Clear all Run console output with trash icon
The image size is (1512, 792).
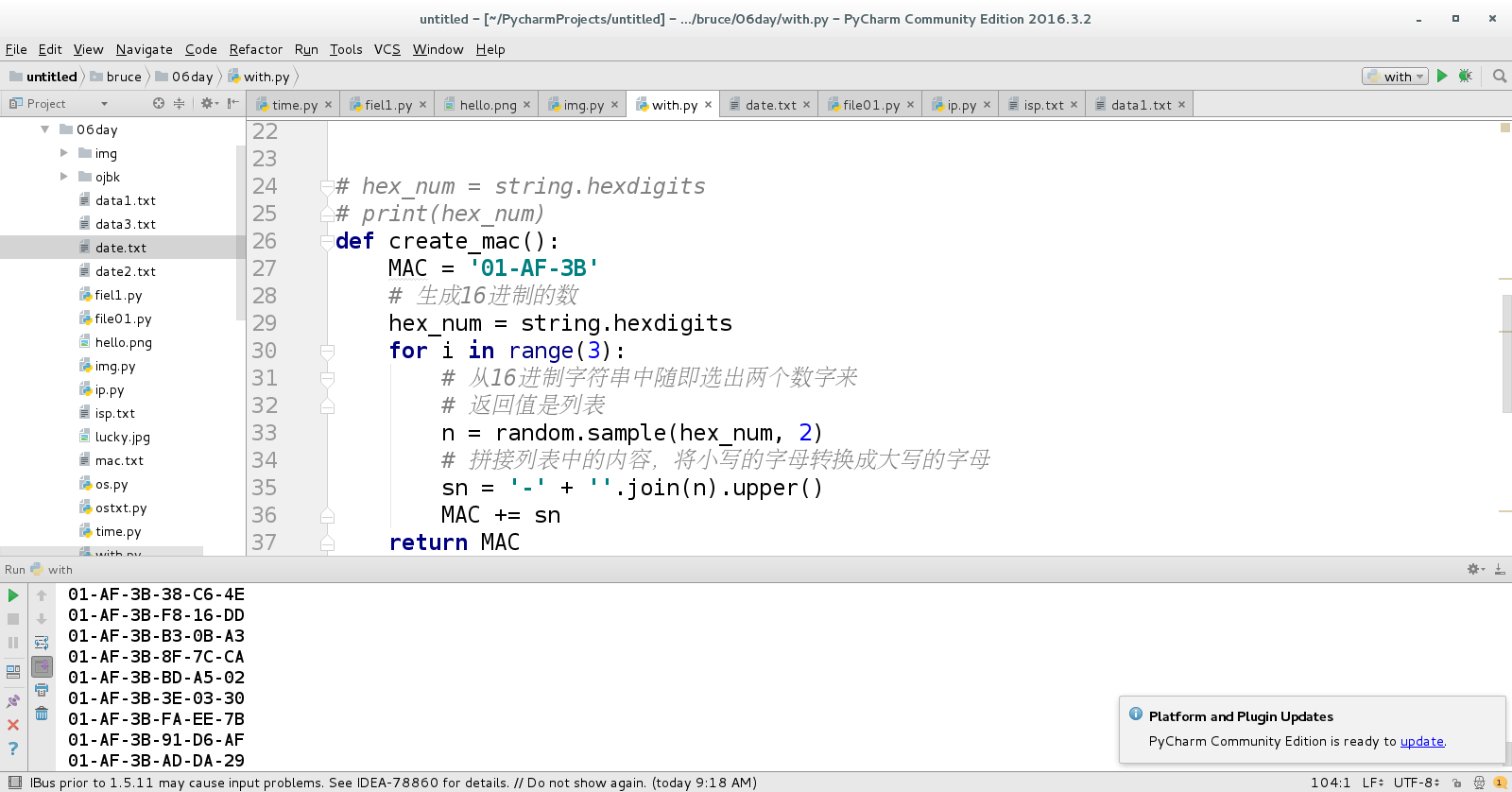point(42,714)
